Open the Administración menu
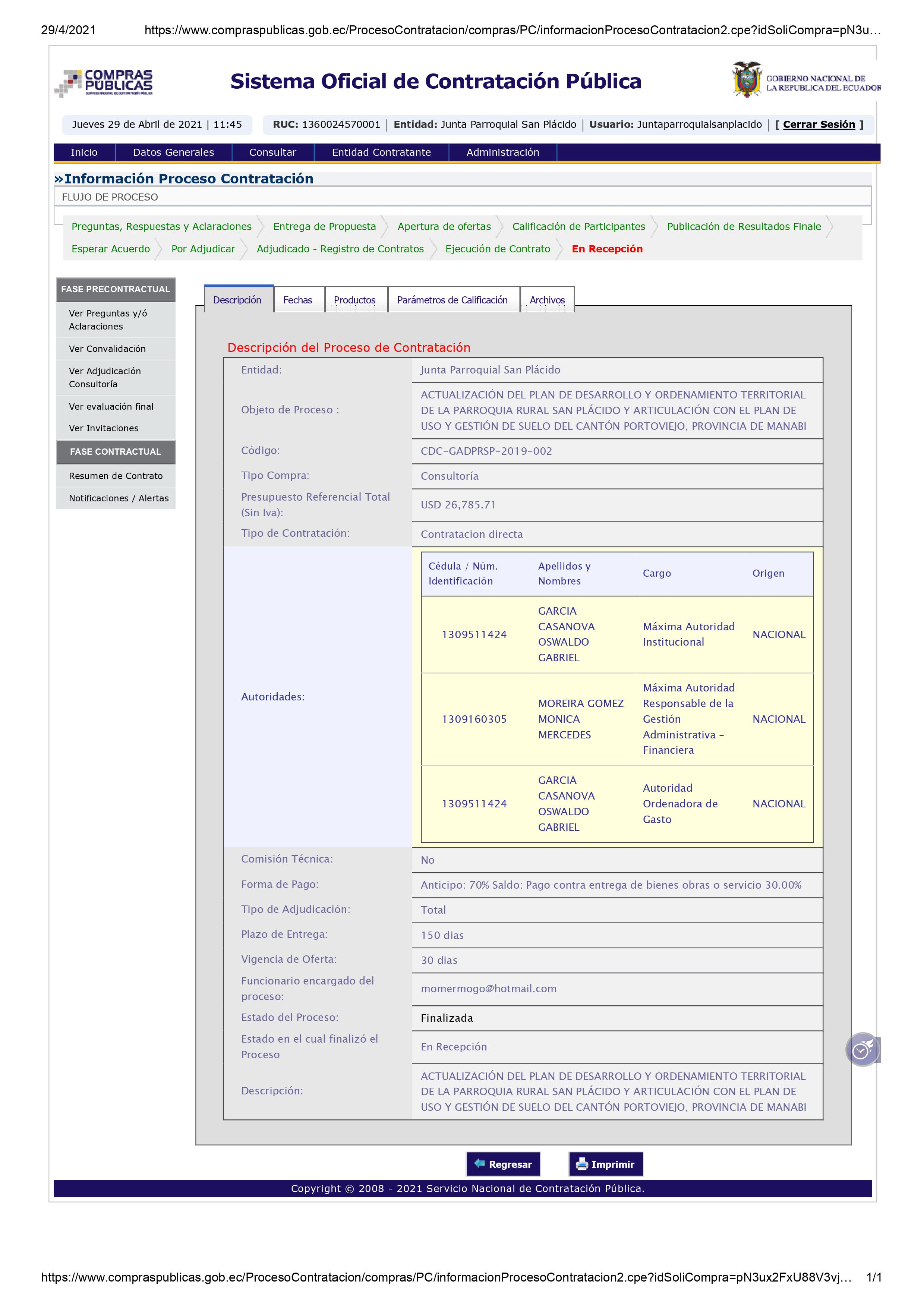Screen dimensions: 924x1308 (502, 152)
